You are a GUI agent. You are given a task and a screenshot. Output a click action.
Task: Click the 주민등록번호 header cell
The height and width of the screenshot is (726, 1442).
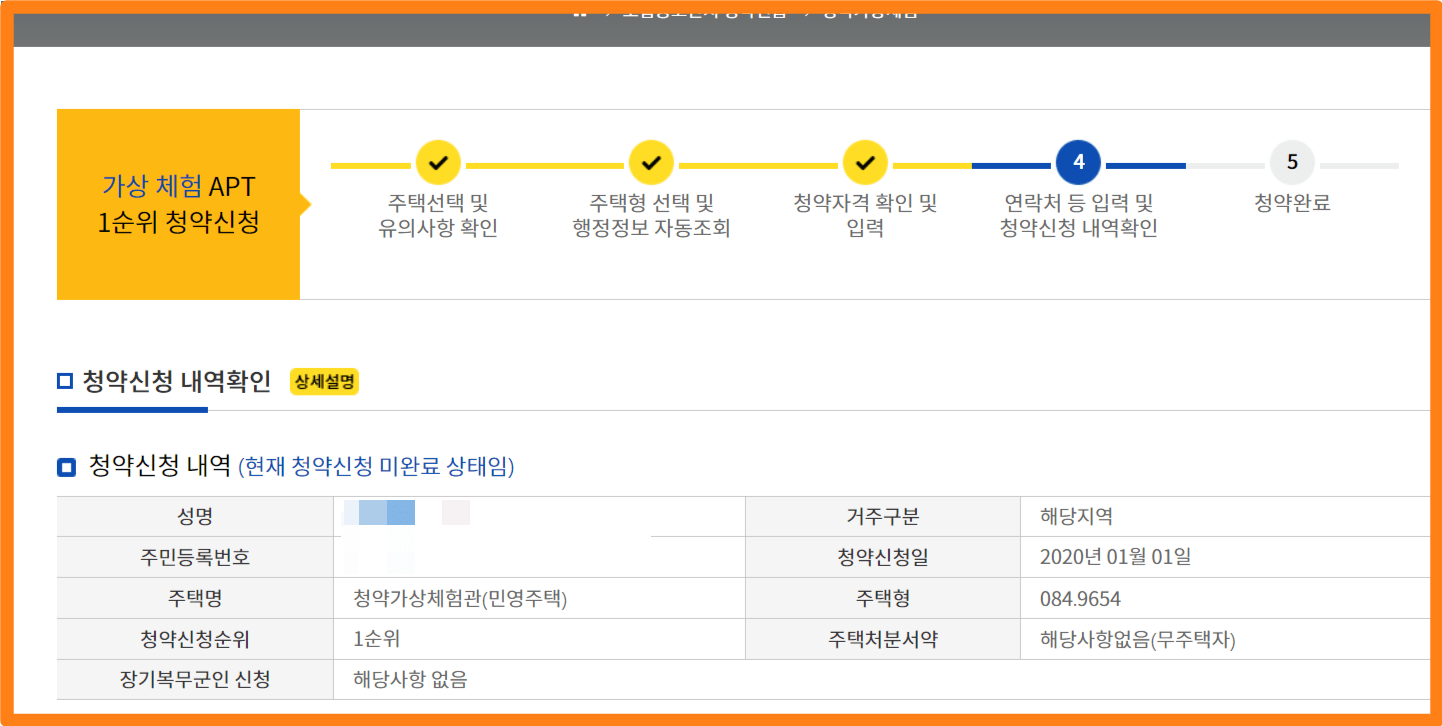tap(195, 558)
